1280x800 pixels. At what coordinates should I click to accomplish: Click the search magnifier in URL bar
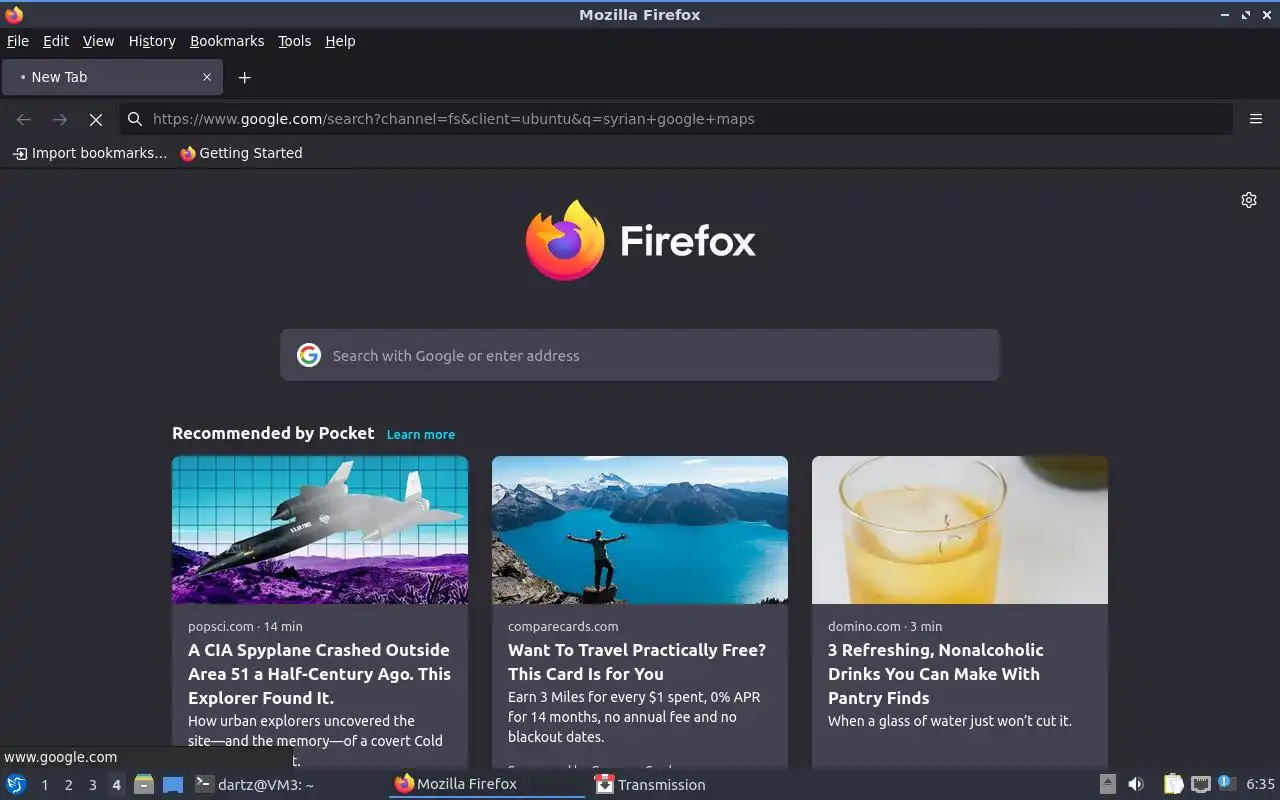pos(135,119)
